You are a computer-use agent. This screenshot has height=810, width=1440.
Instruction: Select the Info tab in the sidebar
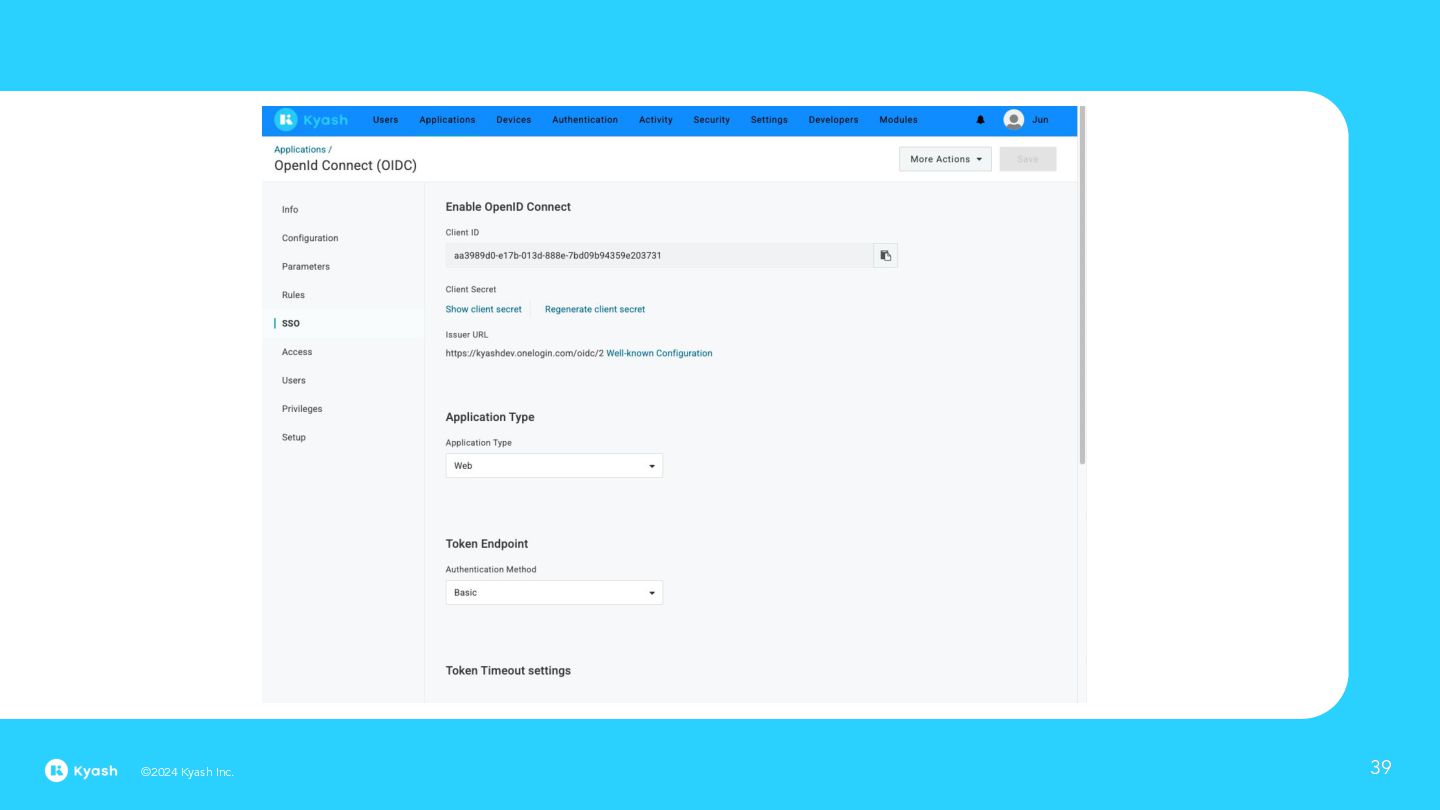(x=290, y=210)
